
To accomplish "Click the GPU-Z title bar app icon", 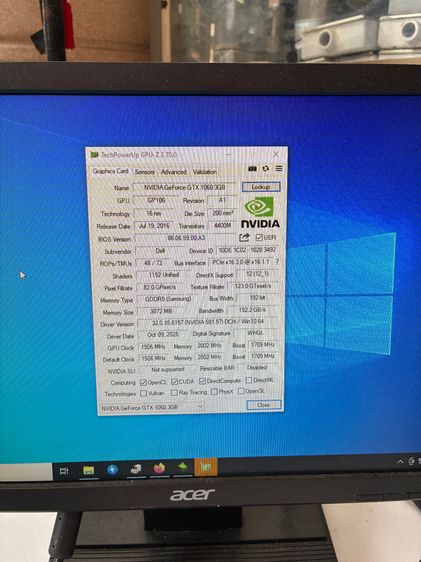I will point(95,154).
